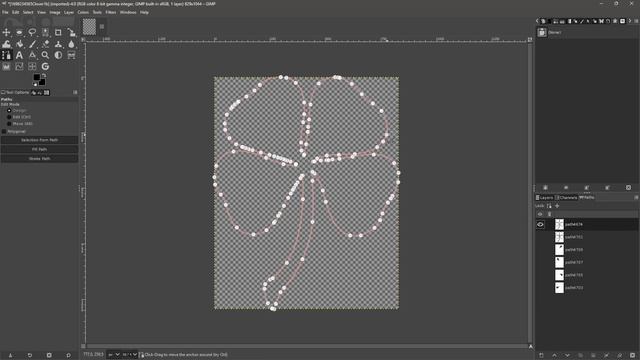Select the path4702 row
640x360 pixels.
coord(587,237)
